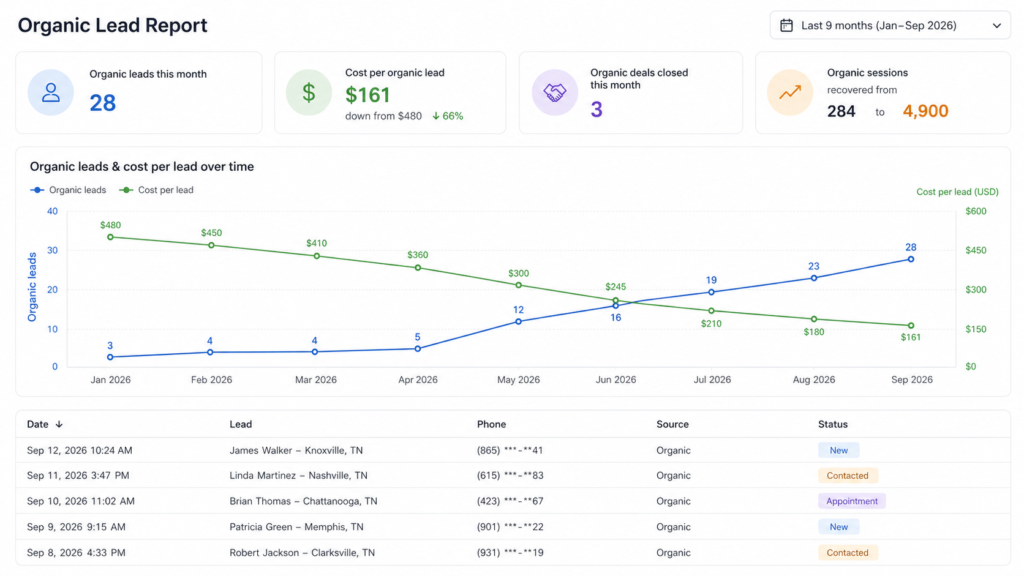Click the New status badge for Patricia Green

839,527
